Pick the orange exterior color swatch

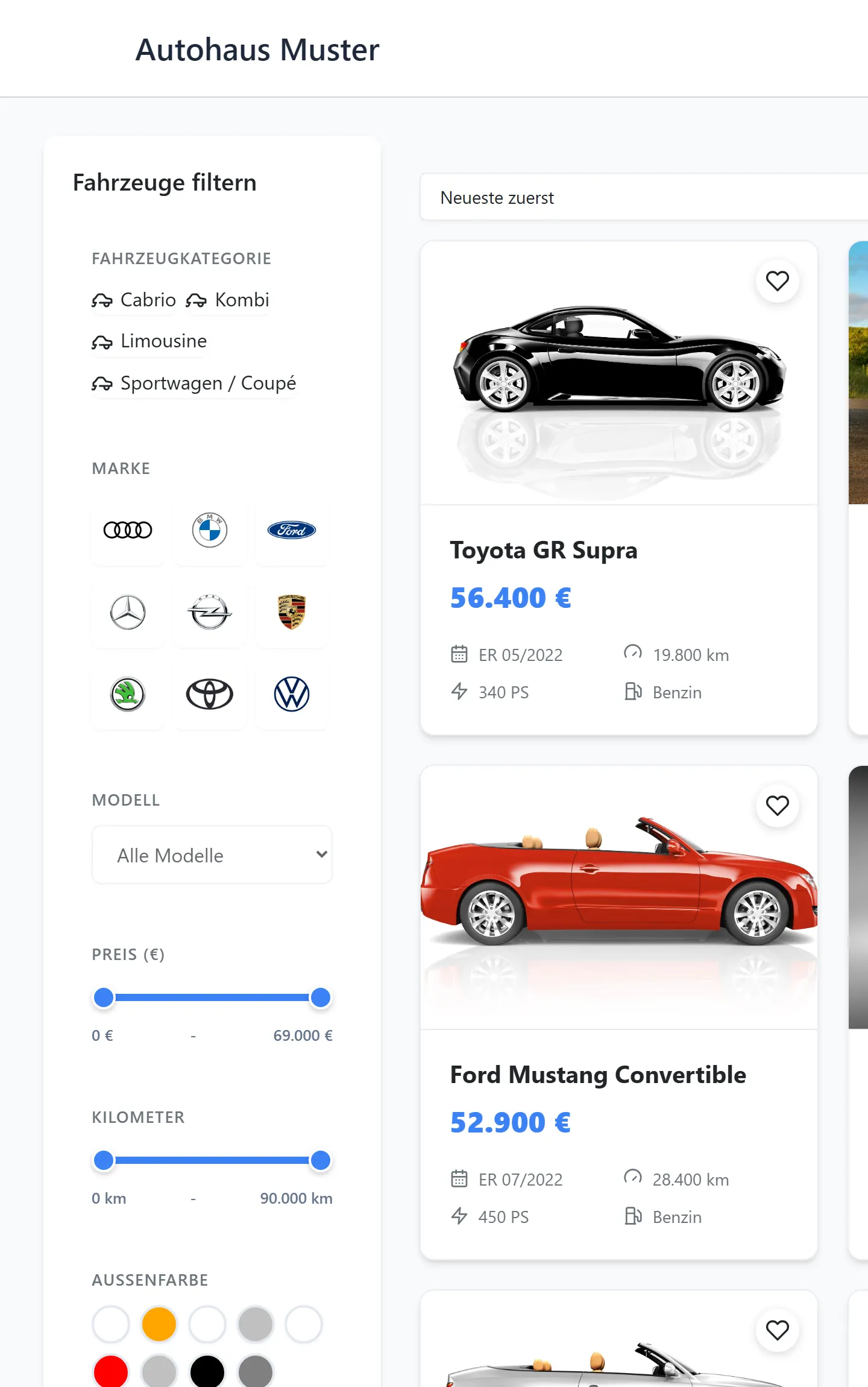(x=159, y=1324)
